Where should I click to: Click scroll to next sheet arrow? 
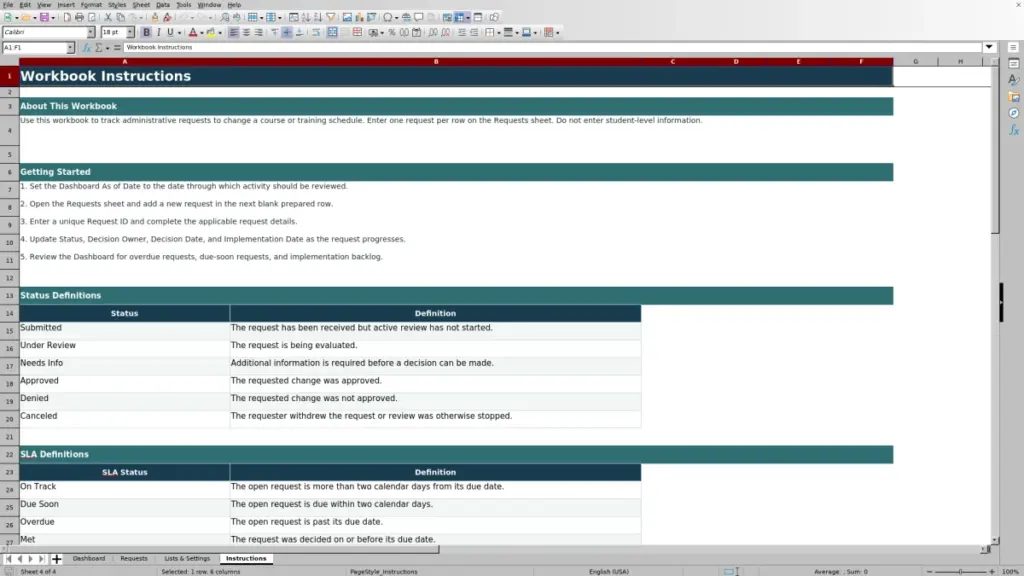[x=31, y=559]
